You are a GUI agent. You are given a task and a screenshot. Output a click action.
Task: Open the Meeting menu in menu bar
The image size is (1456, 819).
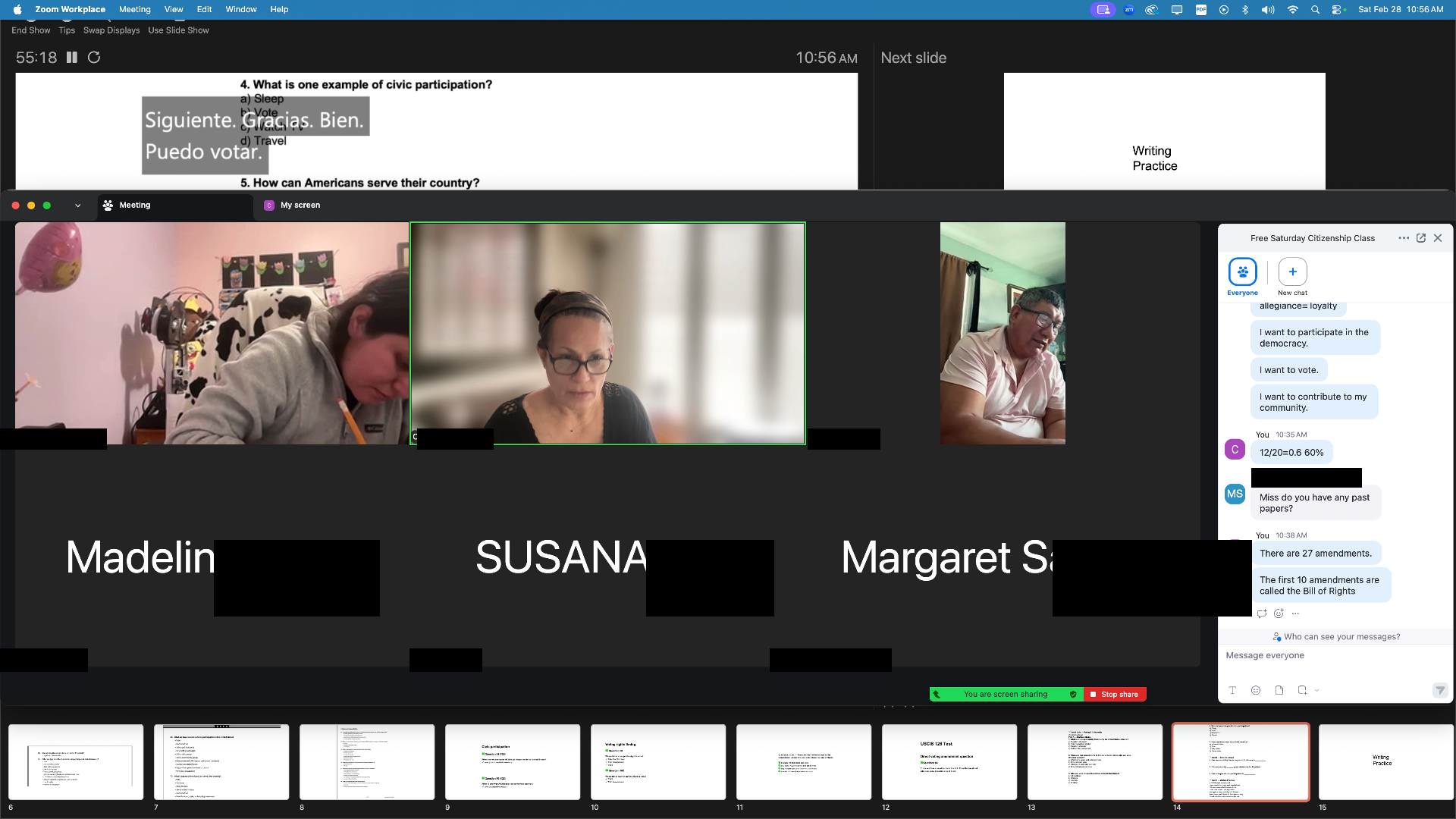pyautogui.click(x=135, y=9)
